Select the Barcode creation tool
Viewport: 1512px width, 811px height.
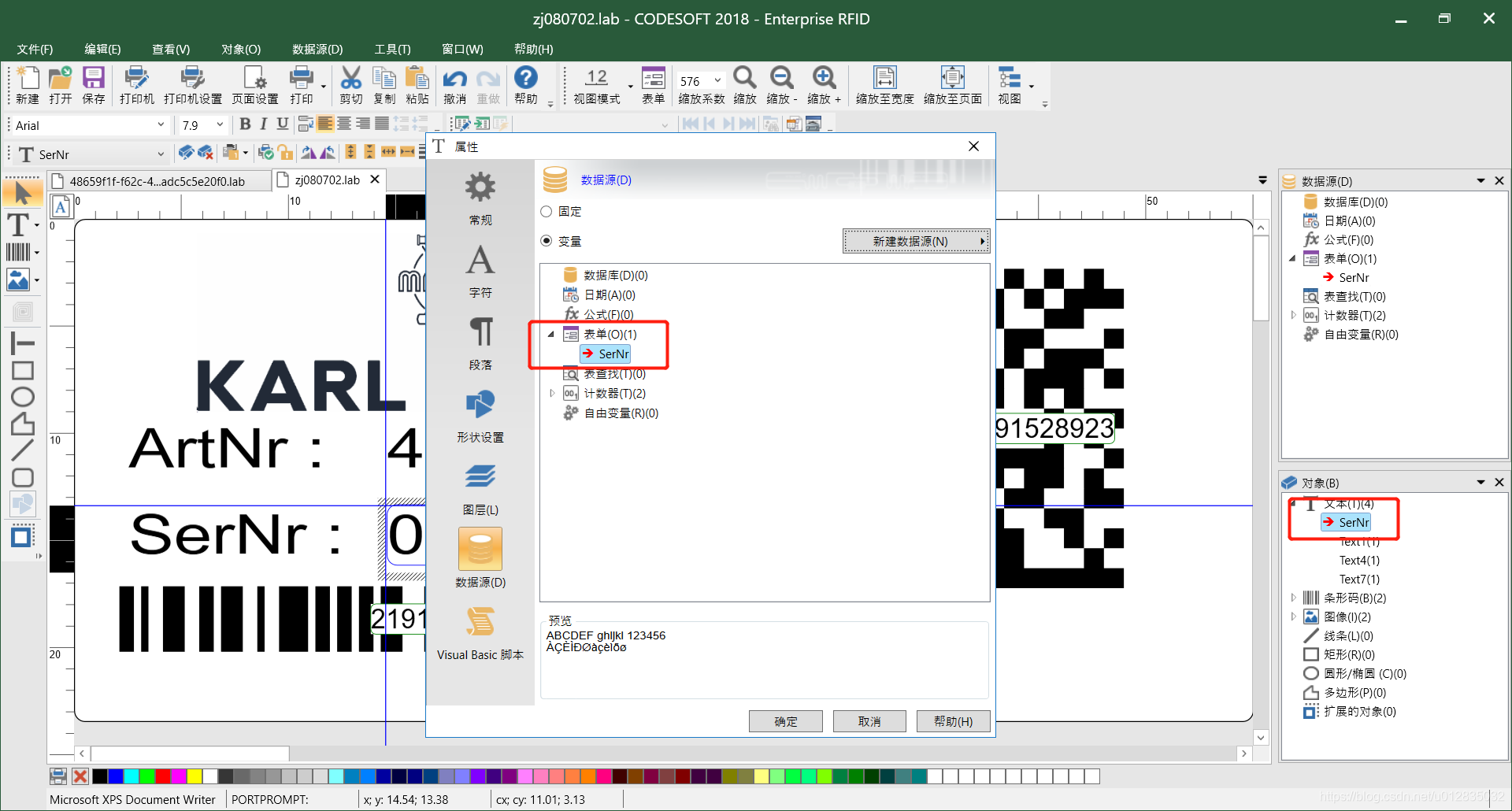coord(20,252)
